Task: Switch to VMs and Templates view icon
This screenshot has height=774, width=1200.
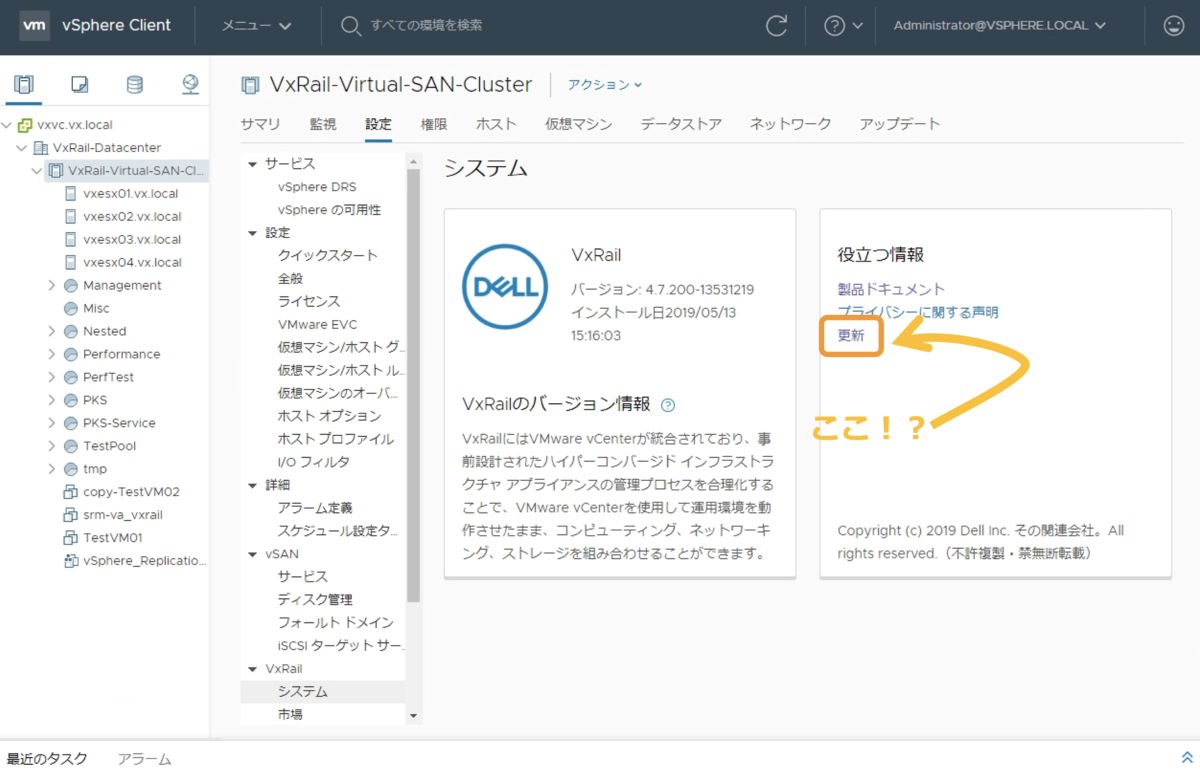Action: [80, 85]
